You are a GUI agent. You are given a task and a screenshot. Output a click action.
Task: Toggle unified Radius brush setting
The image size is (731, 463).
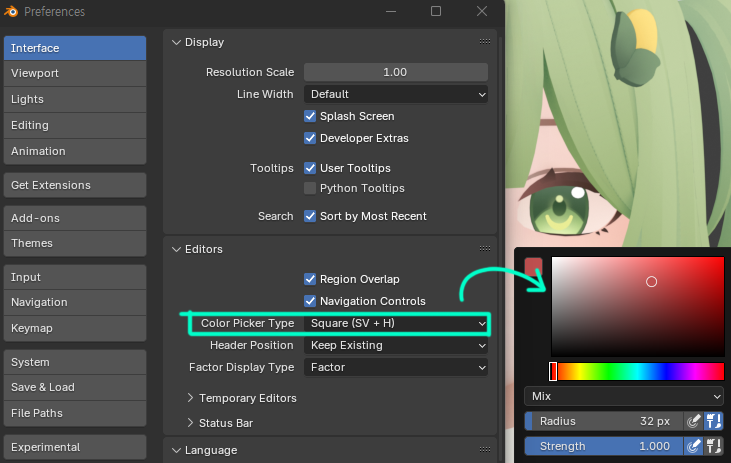click(x=713, y=421)
